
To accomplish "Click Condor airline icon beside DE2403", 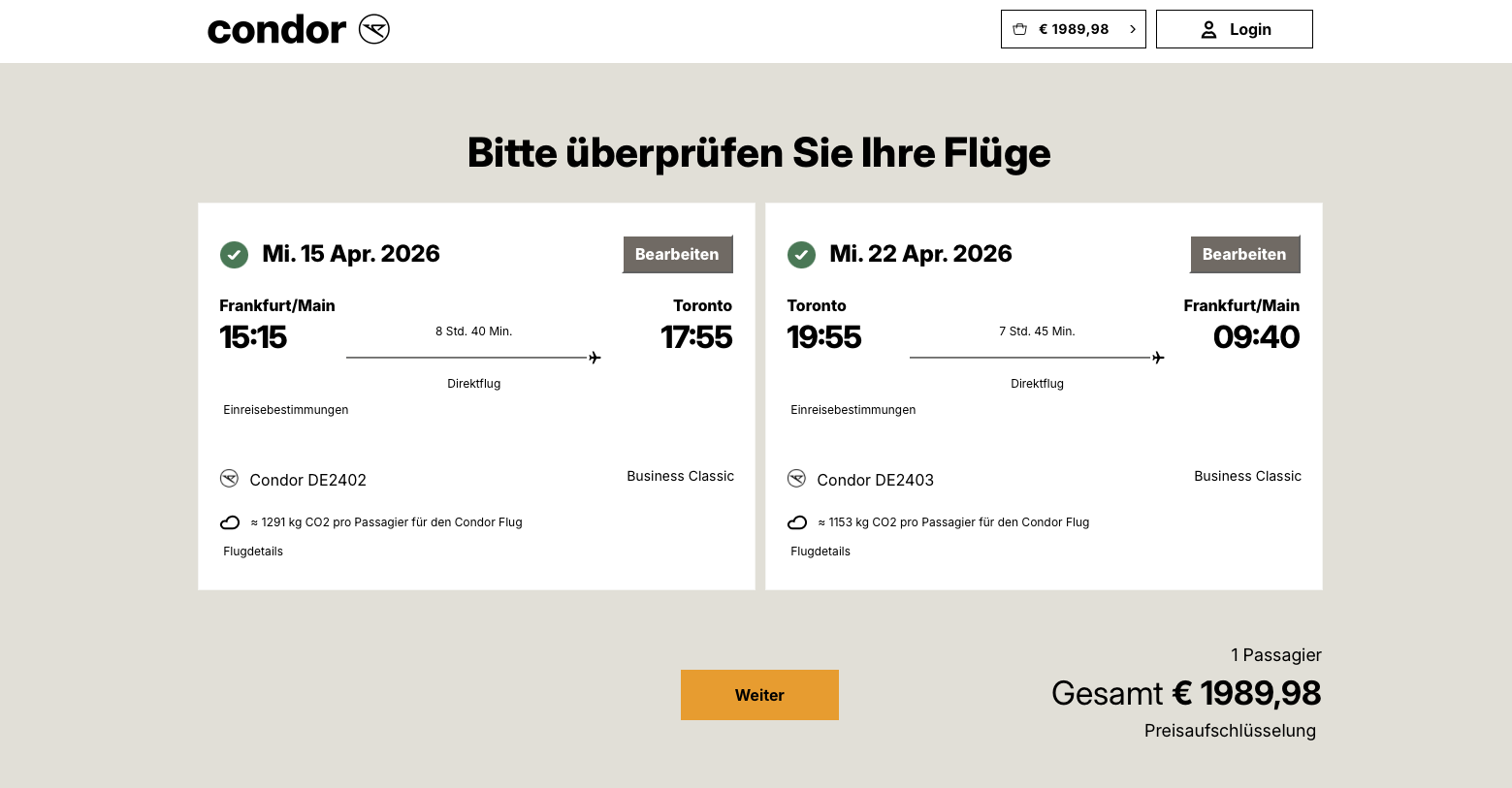I will click(x=796, y=479).
